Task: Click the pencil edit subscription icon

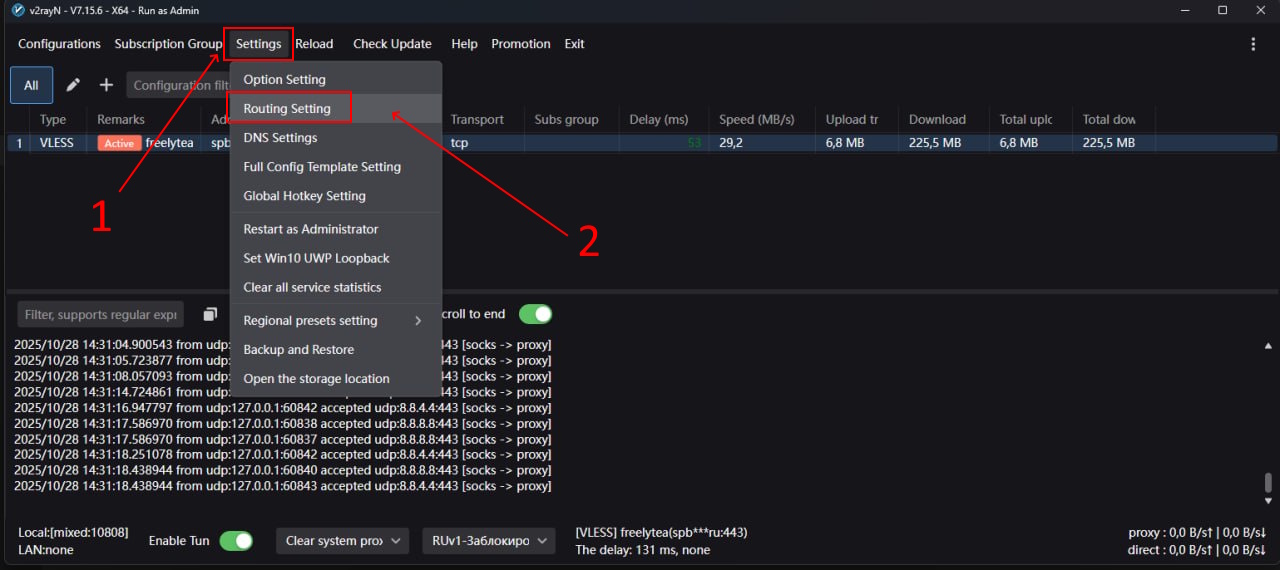Action: click(x=73, y=85)
